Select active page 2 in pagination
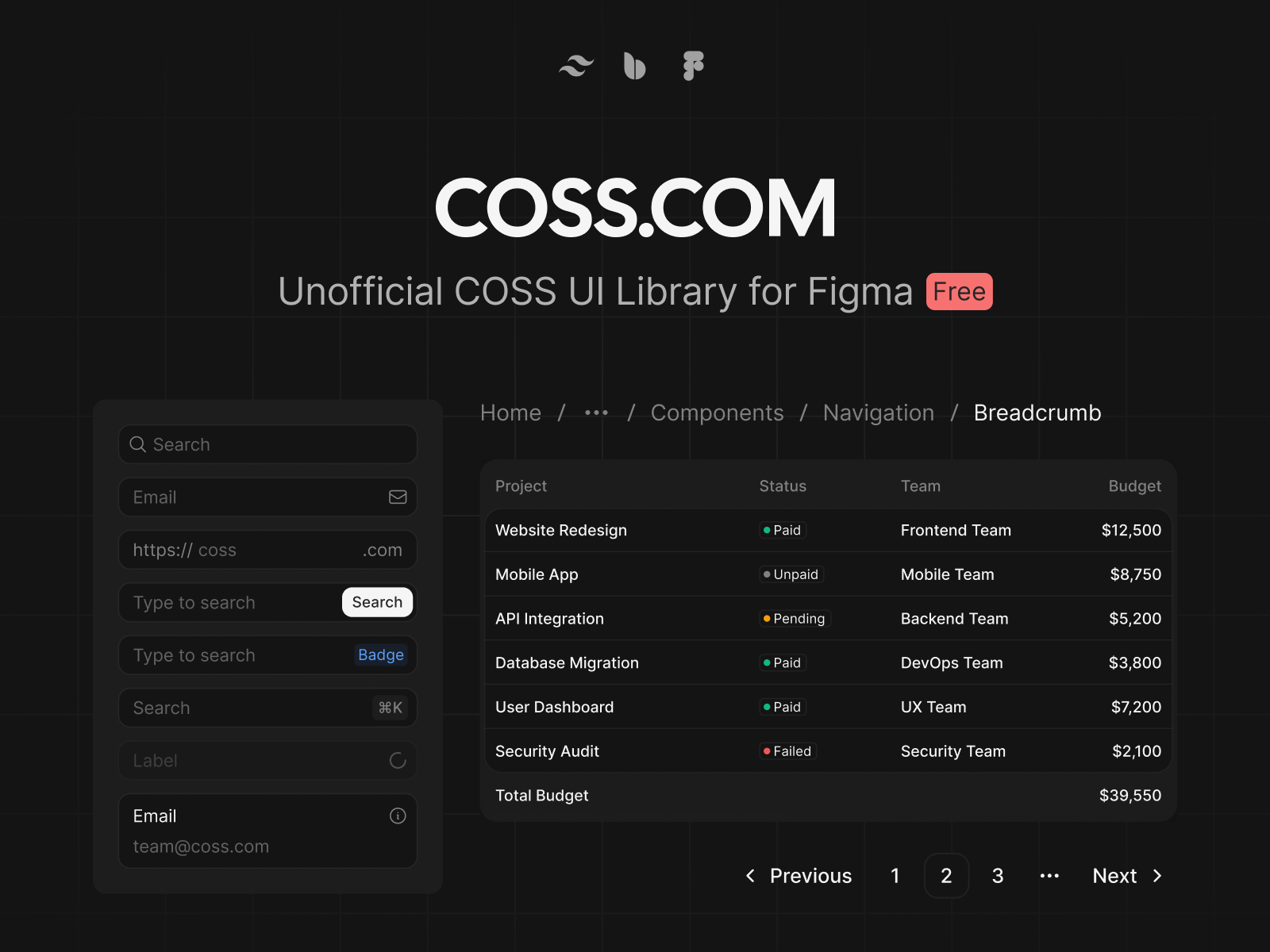 (946, 876)
